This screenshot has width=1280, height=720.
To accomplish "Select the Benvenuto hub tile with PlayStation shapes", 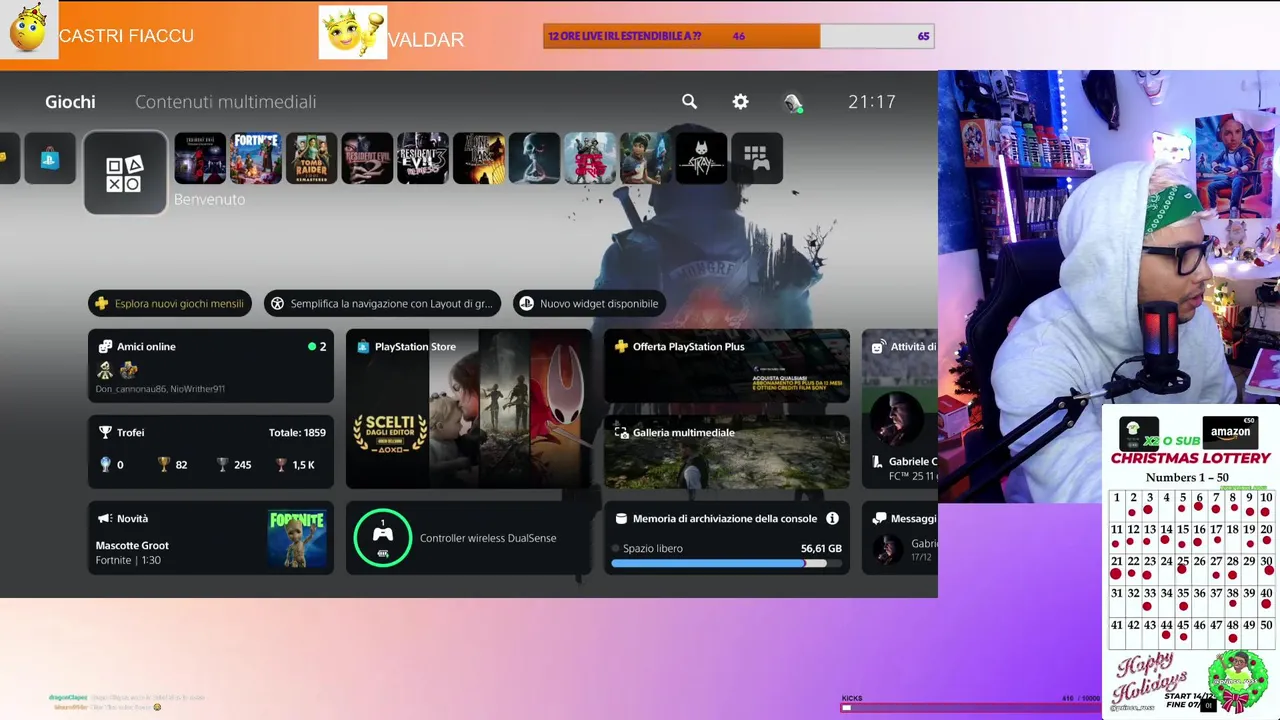I will point(125,173).
